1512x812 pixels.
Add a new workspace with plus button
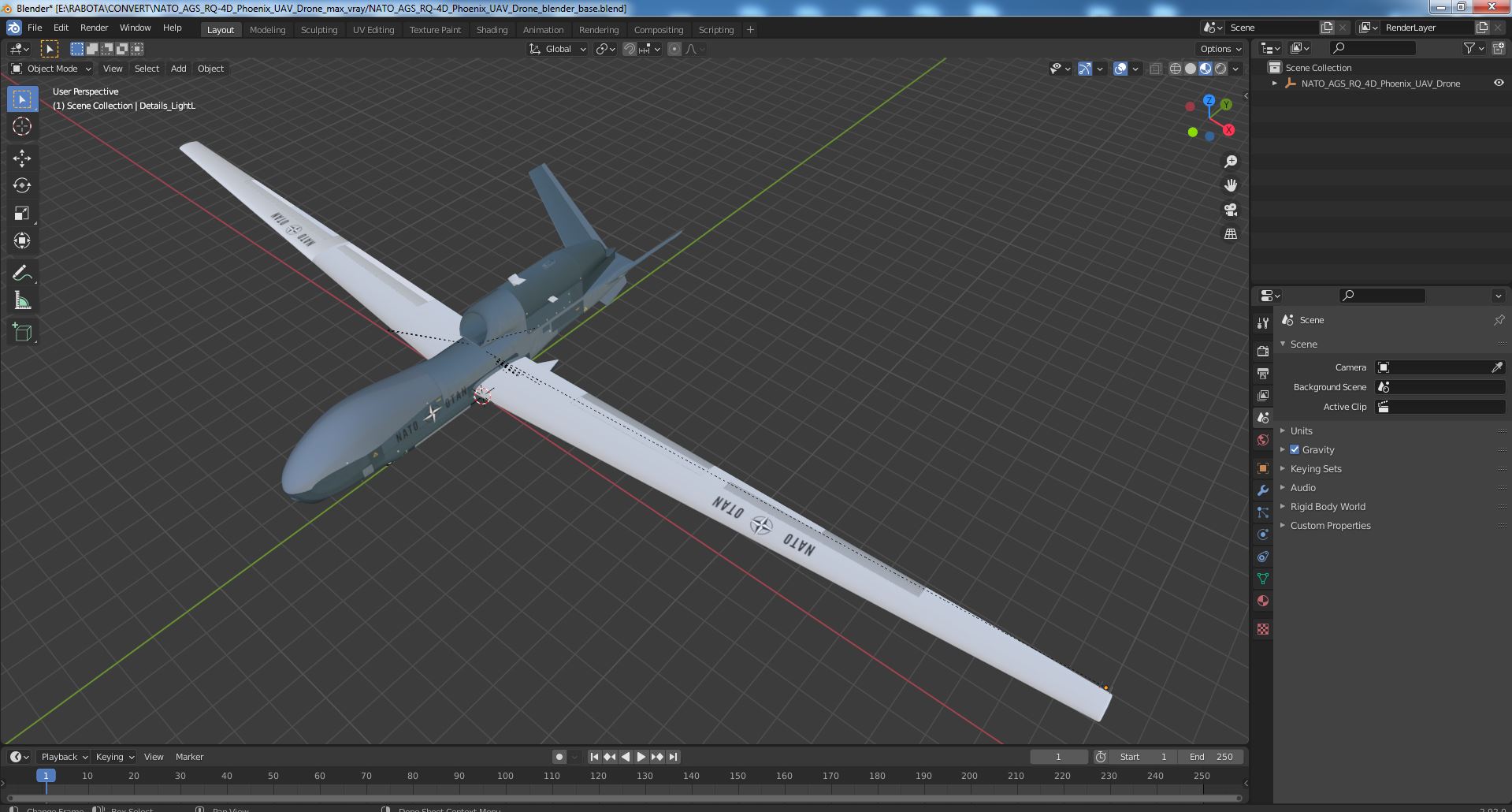point(750,30)
